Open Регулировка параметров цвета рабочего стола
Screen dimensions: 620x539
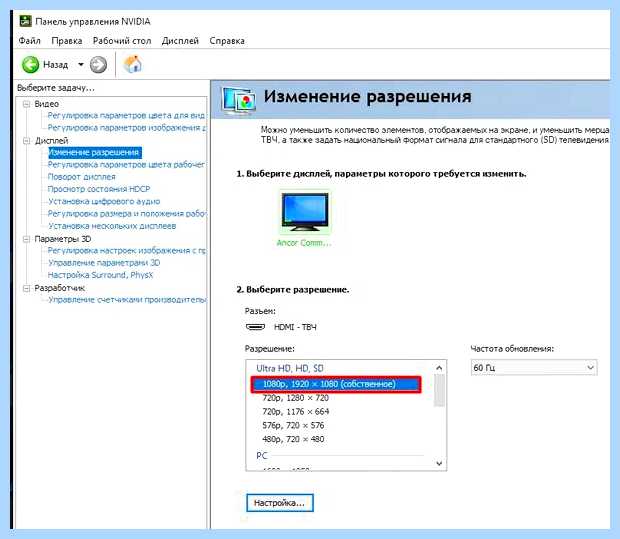126,165
